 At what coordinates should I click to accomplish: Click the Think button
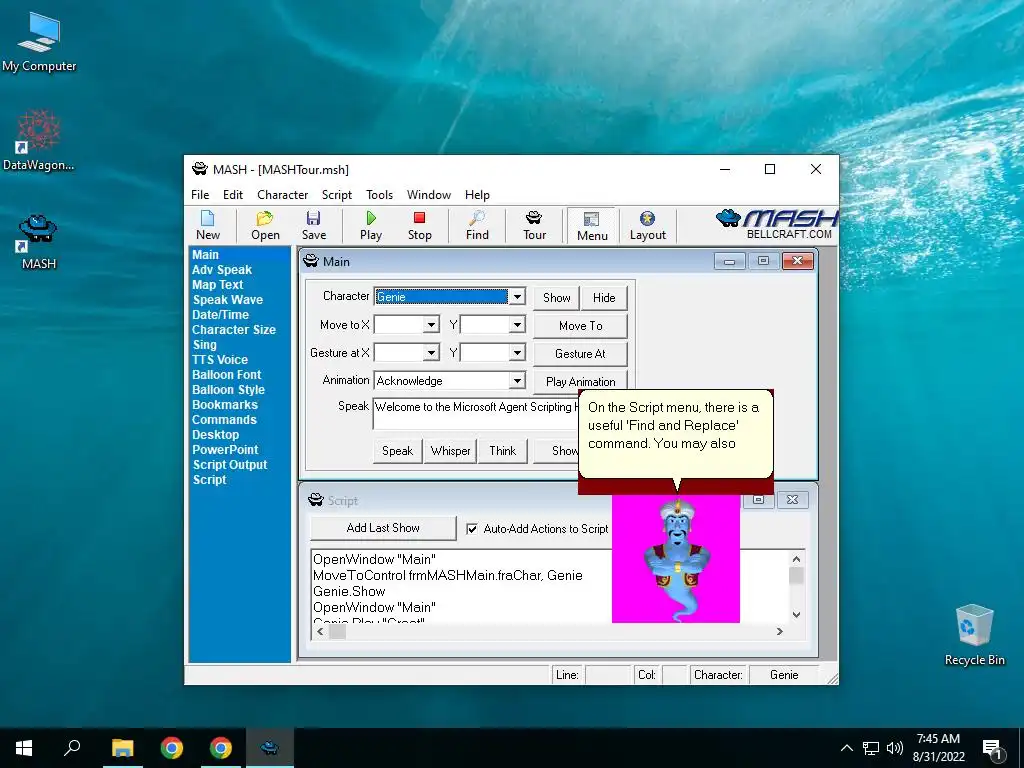(x=502, y=451)
